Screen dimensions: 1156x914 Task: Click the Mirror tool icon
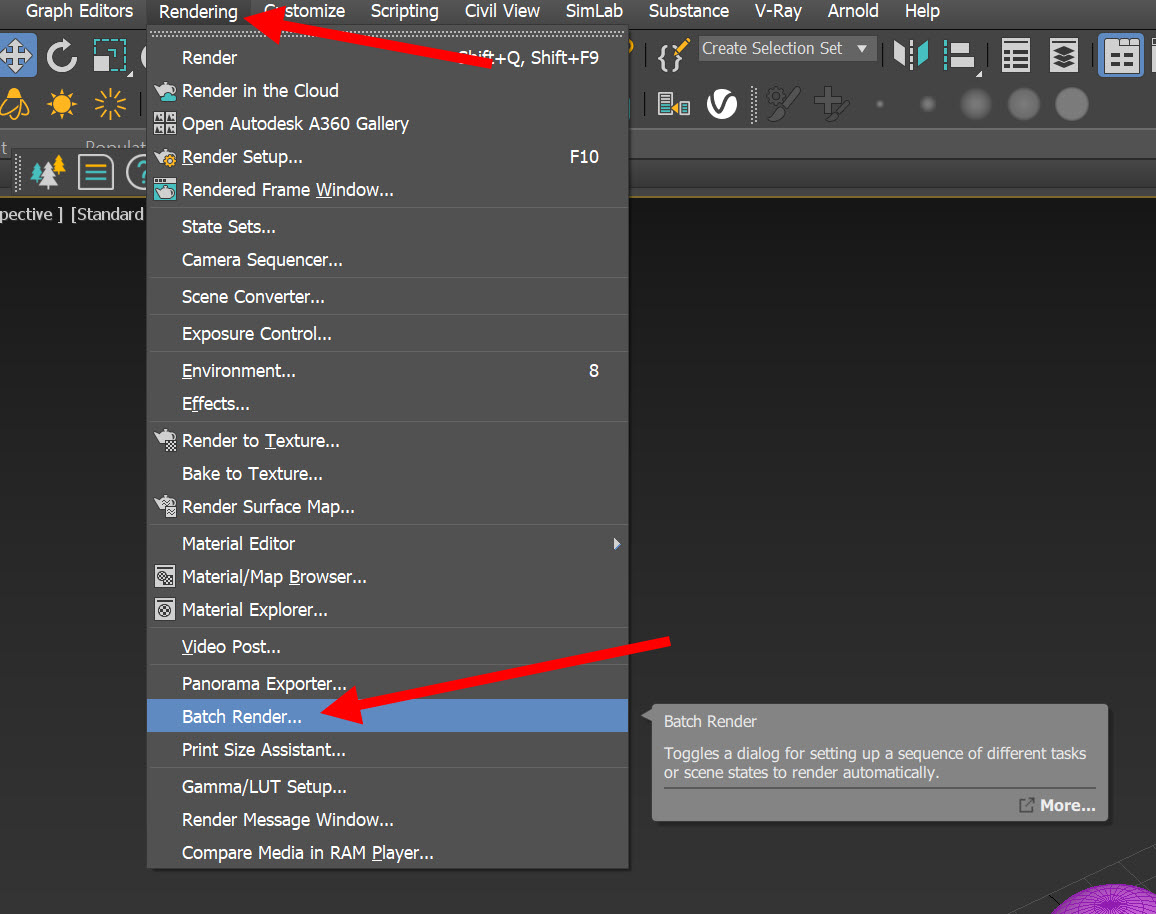coord(910,55)
